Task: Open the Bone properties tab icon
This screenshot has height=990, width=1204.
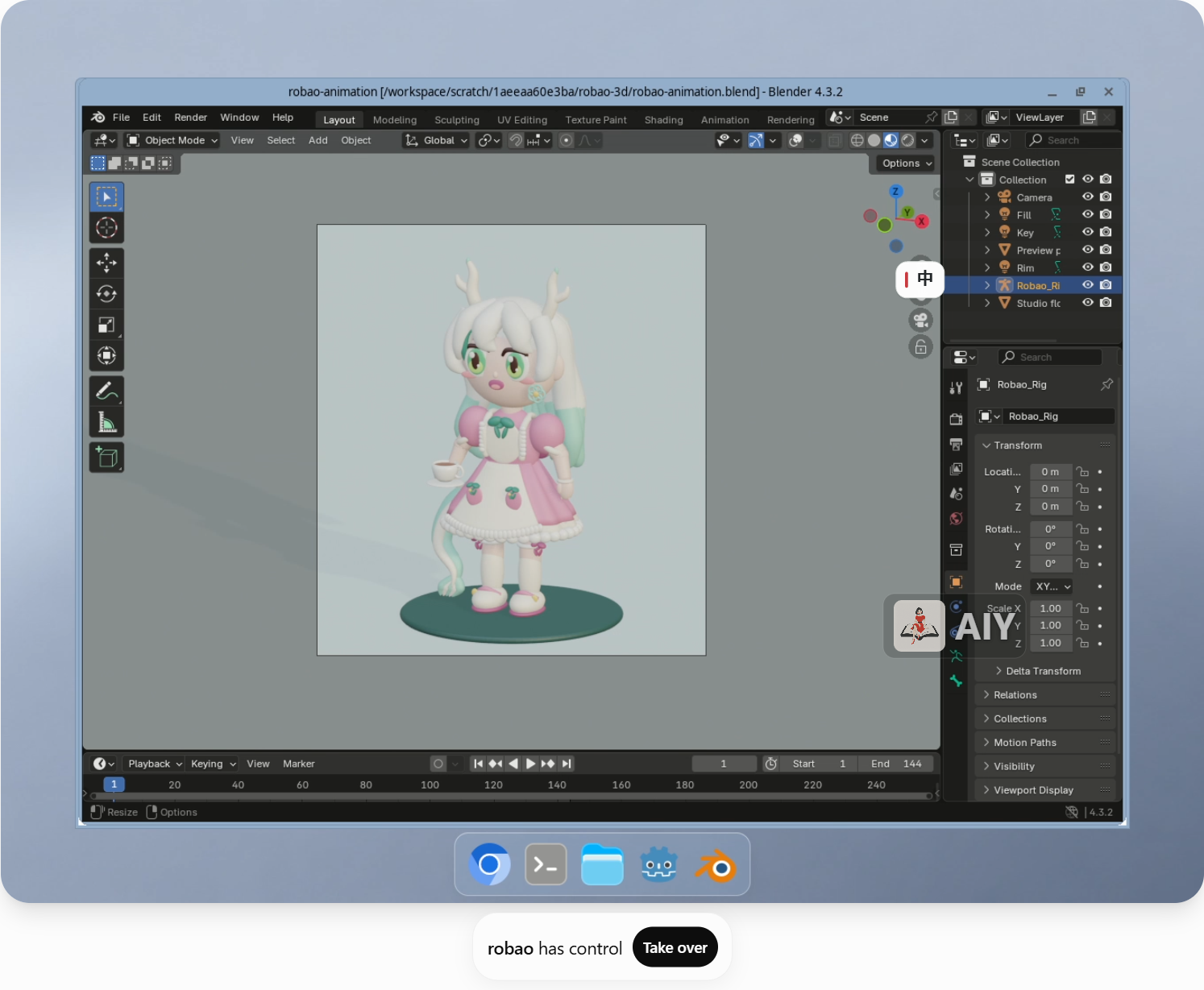Action: (956, 681)
